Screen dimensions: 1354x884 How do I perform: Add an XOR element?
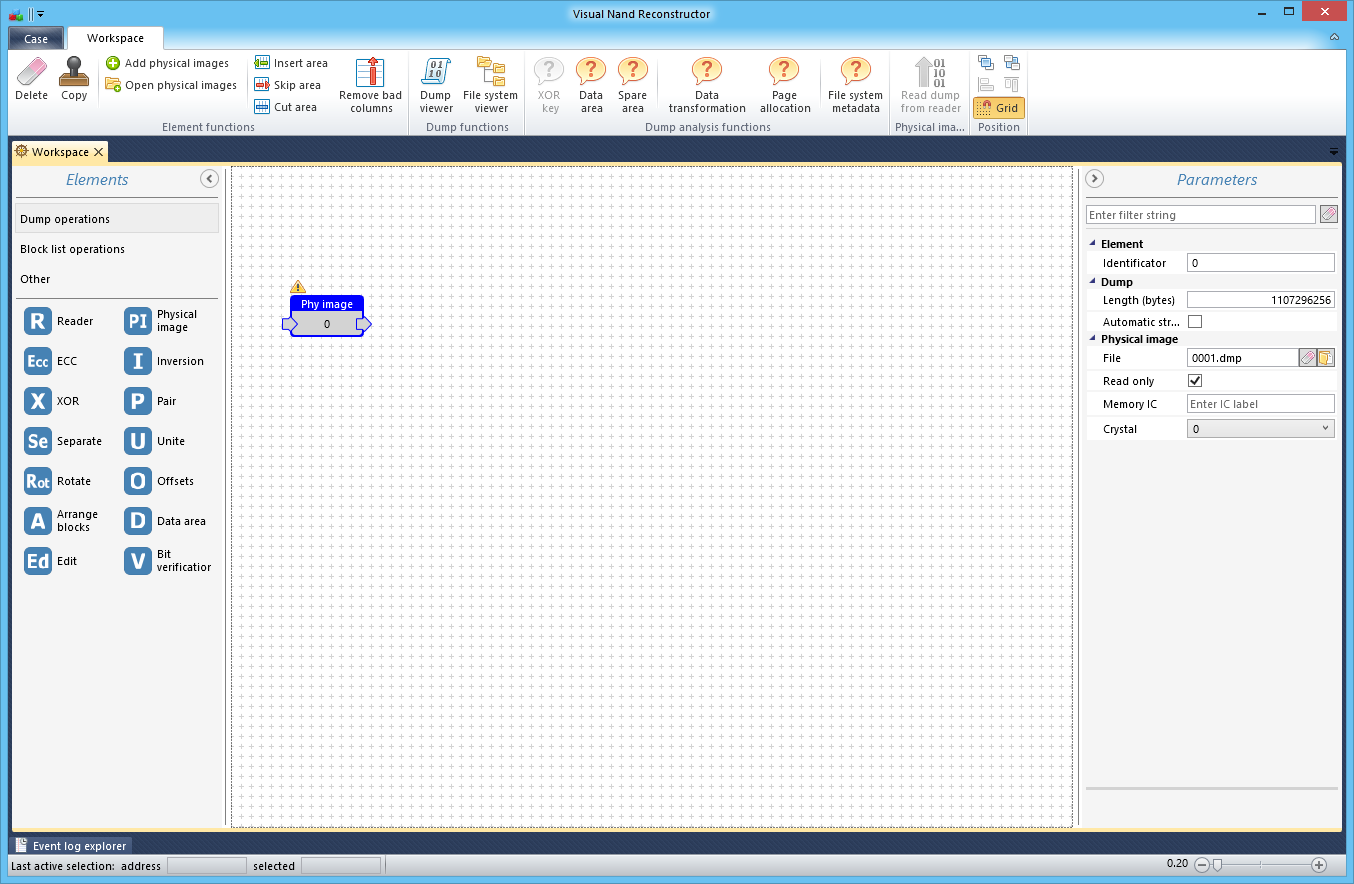point(53,401)
